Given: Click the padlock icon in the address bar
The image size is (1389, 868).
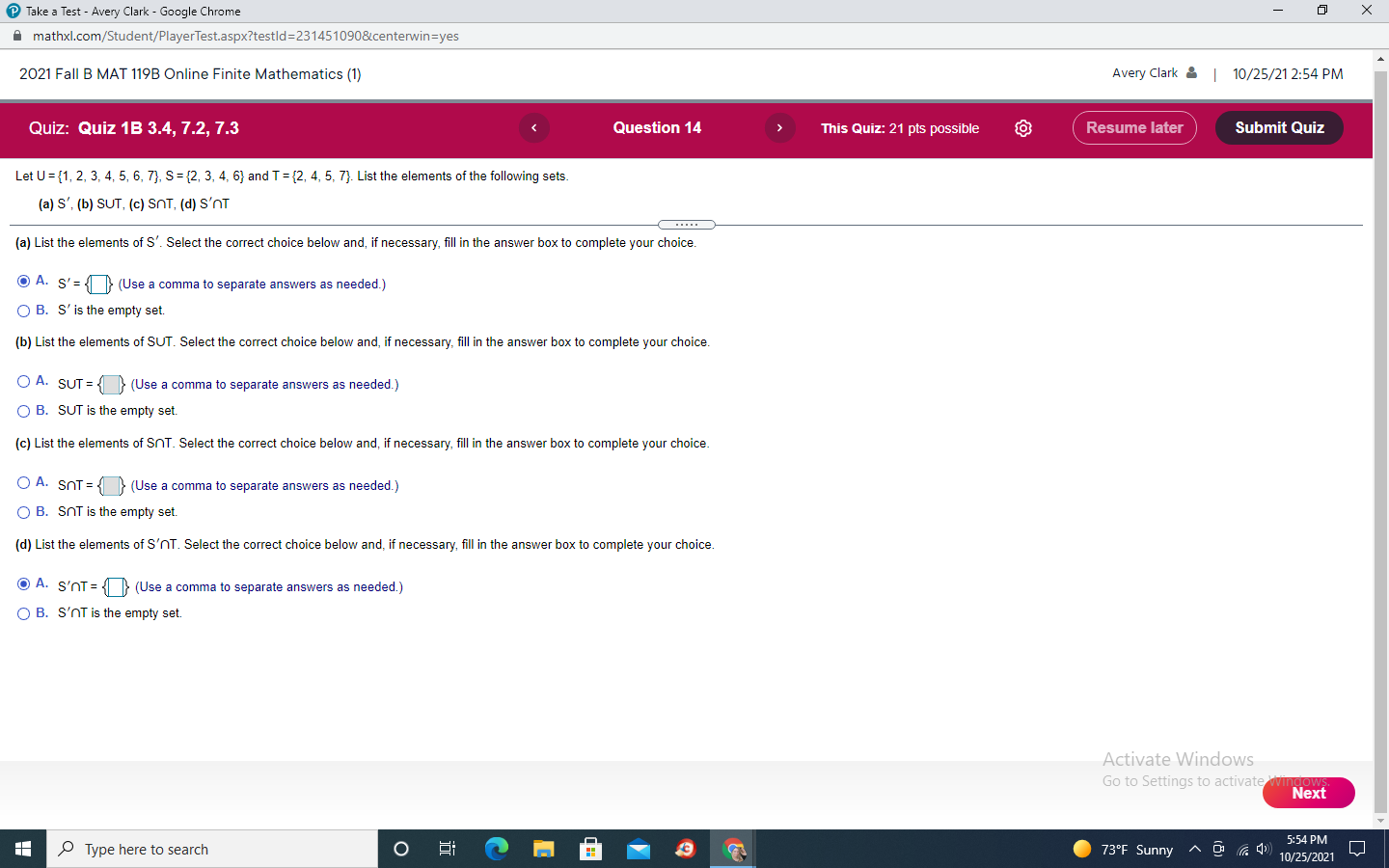Looking at the screenshot, I should click(15, 34).
